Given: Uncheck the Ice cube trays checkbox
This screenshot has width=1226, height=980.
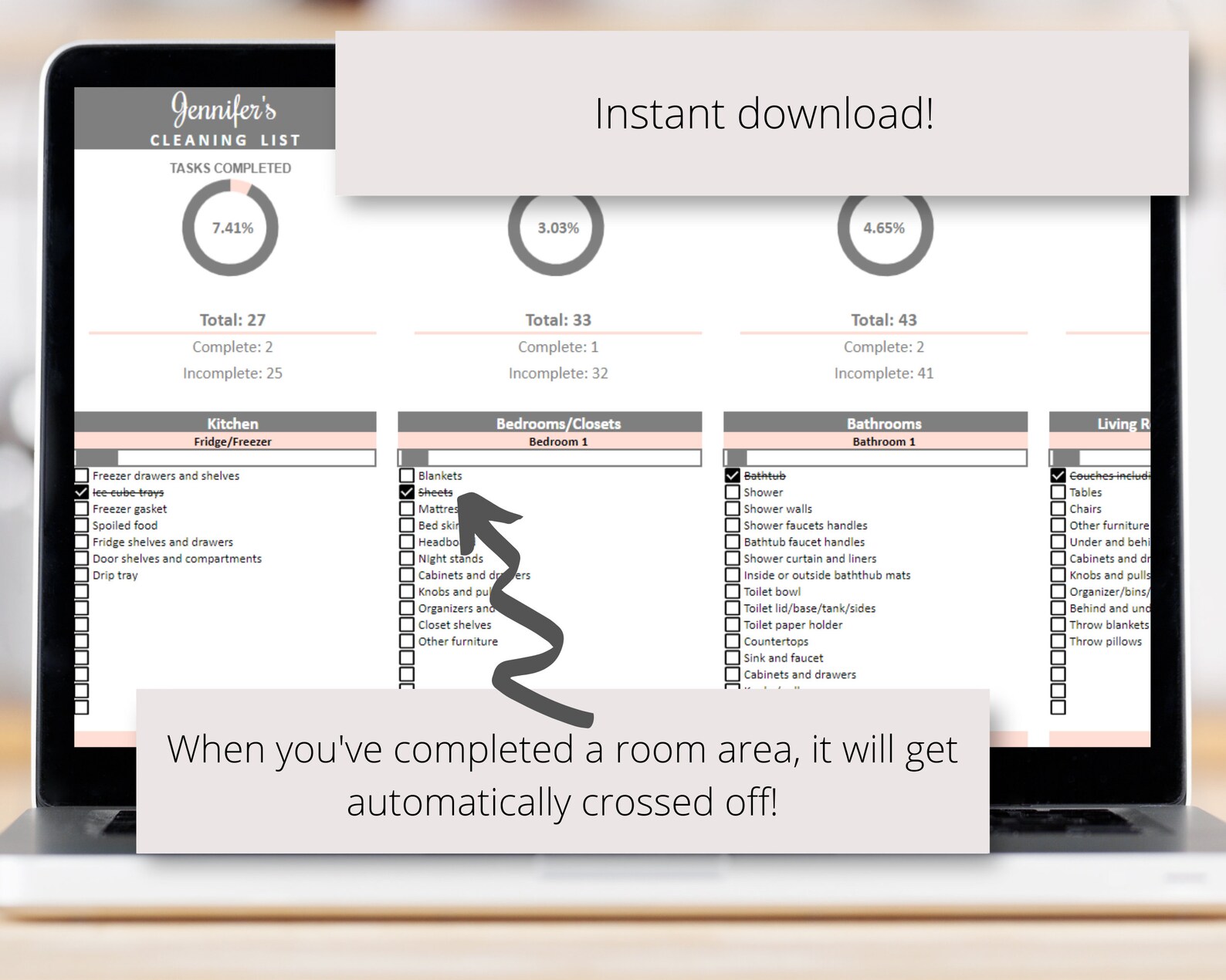Looking at the screenshot, I should point(81,492).
